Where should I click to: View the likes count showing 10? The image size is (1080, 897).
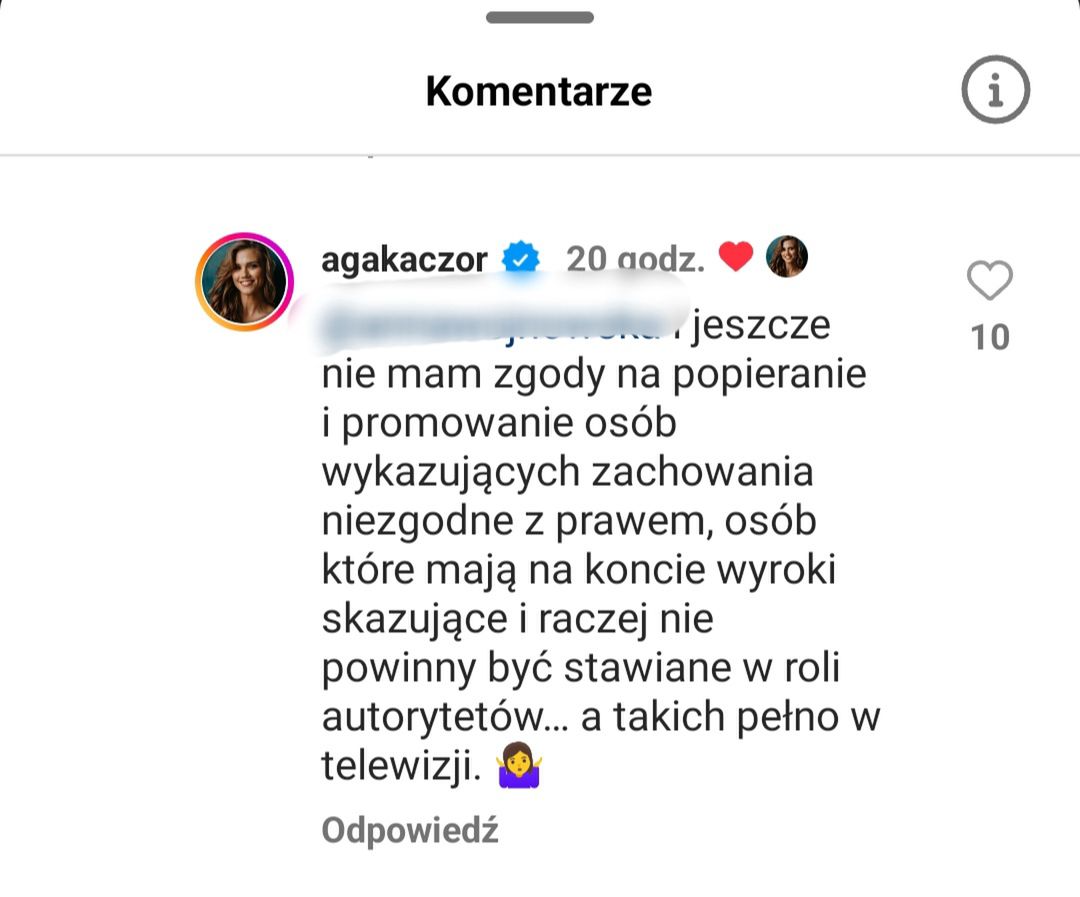pyautogui.click(x=990, y=337)
